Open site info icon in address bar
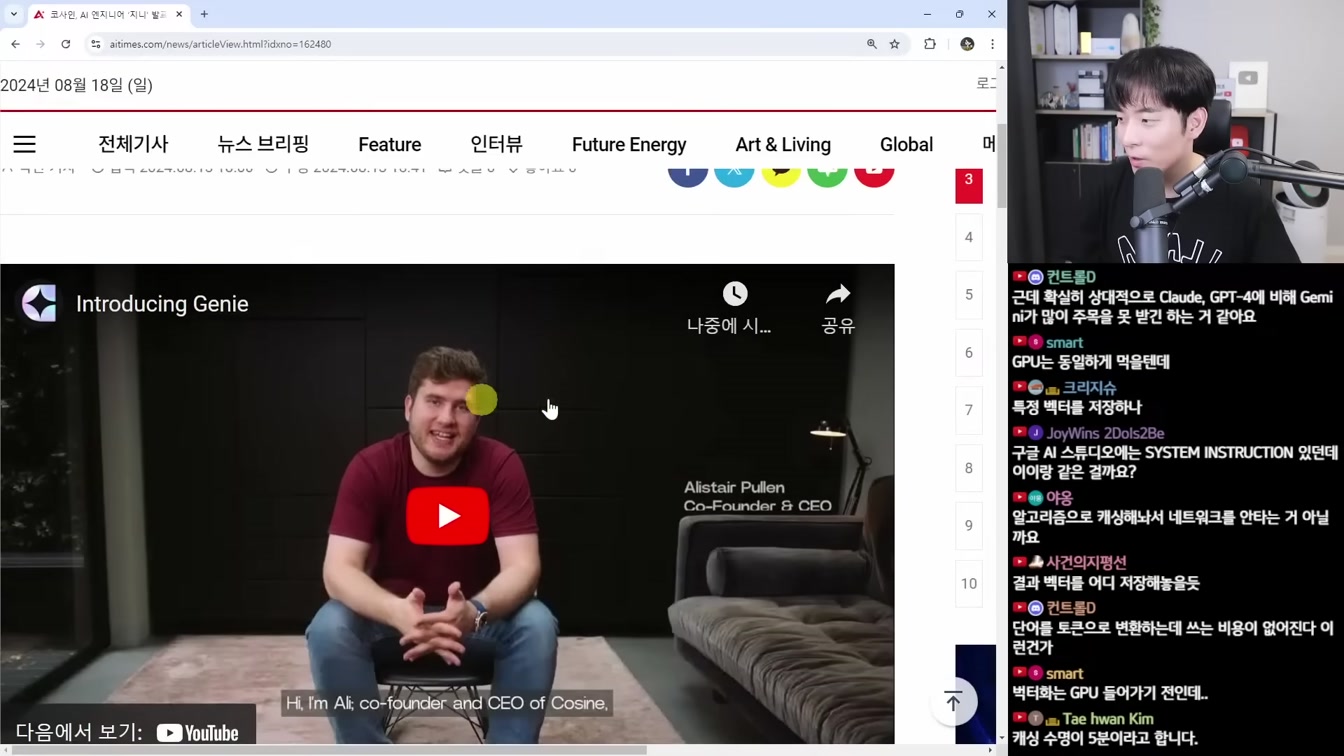Image resolution: width=1344 pixels, height=756 pixels. (x=96, y=44)
